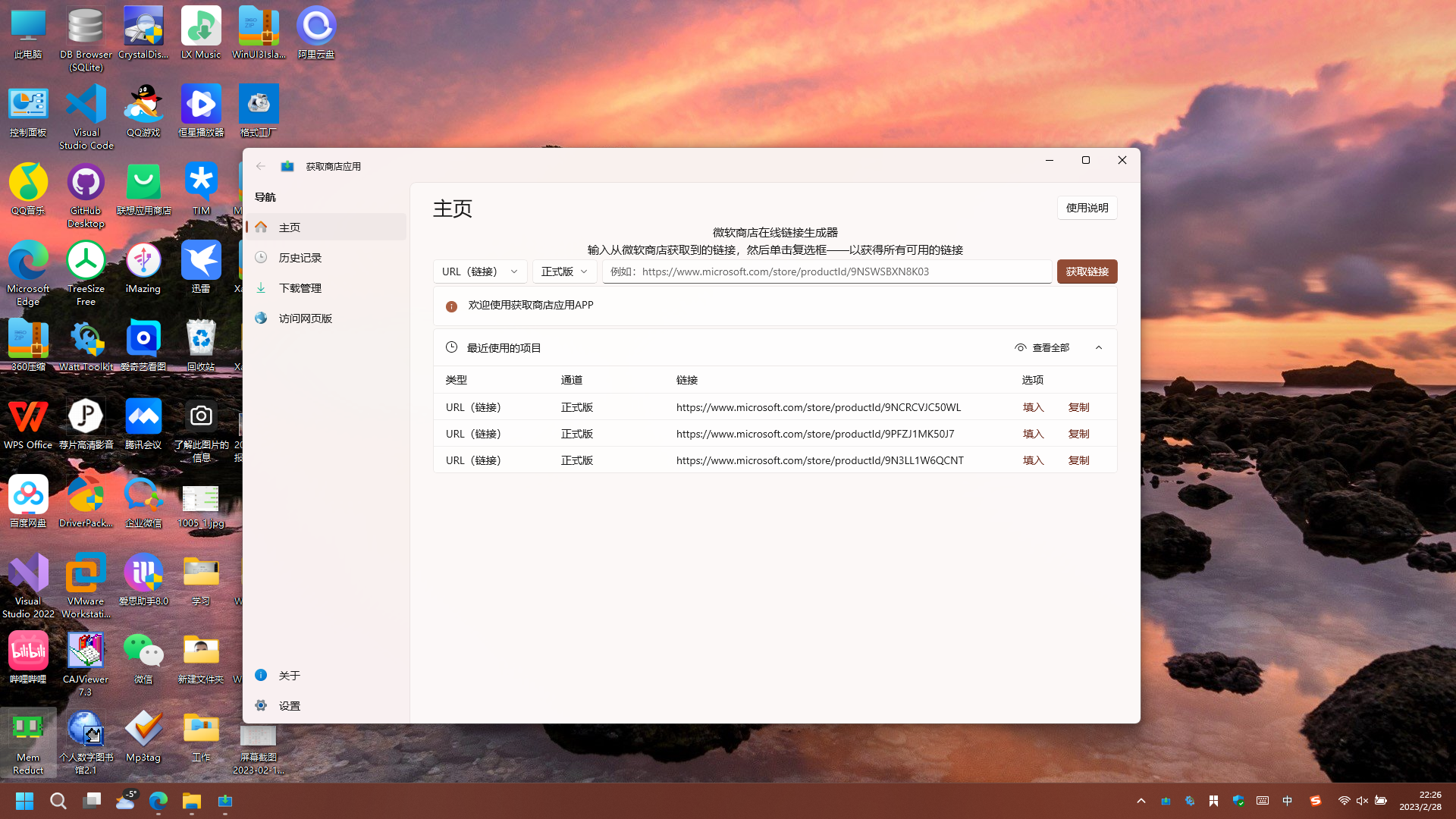The height and width of the screenshot is (819, 1456).
Task: Click the 查看全部 eye button
Action: click(x=1042, y=347)
